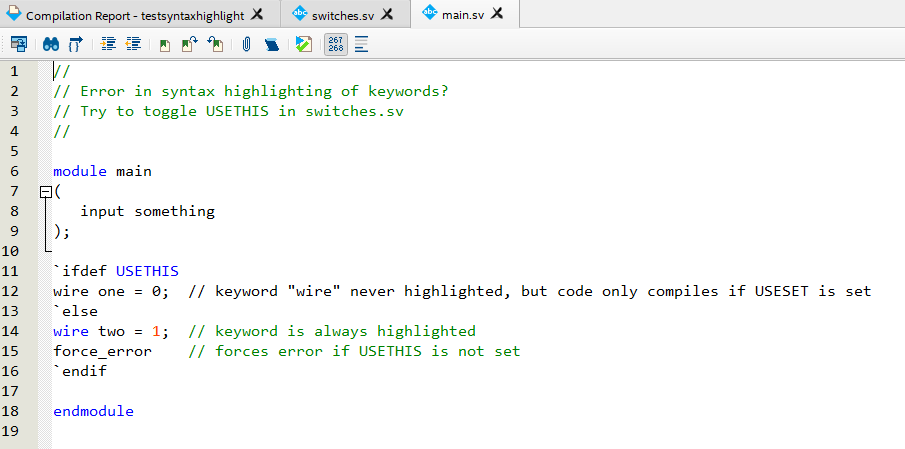Increase indent of selected lines
Viewport: 905px width, 449px height.
click(x=108, y=44)
